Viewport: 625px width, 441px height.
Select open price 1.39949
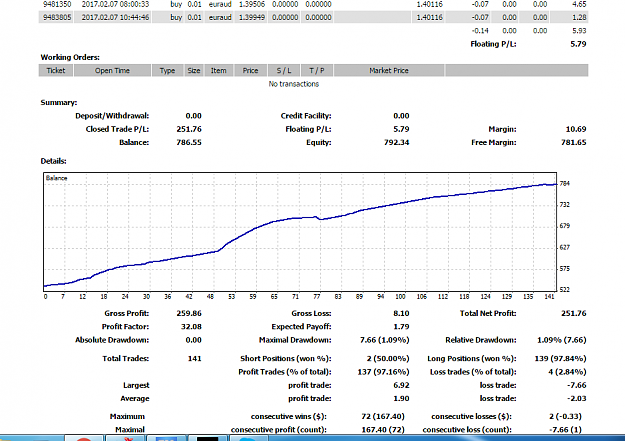tap(252, 17)
